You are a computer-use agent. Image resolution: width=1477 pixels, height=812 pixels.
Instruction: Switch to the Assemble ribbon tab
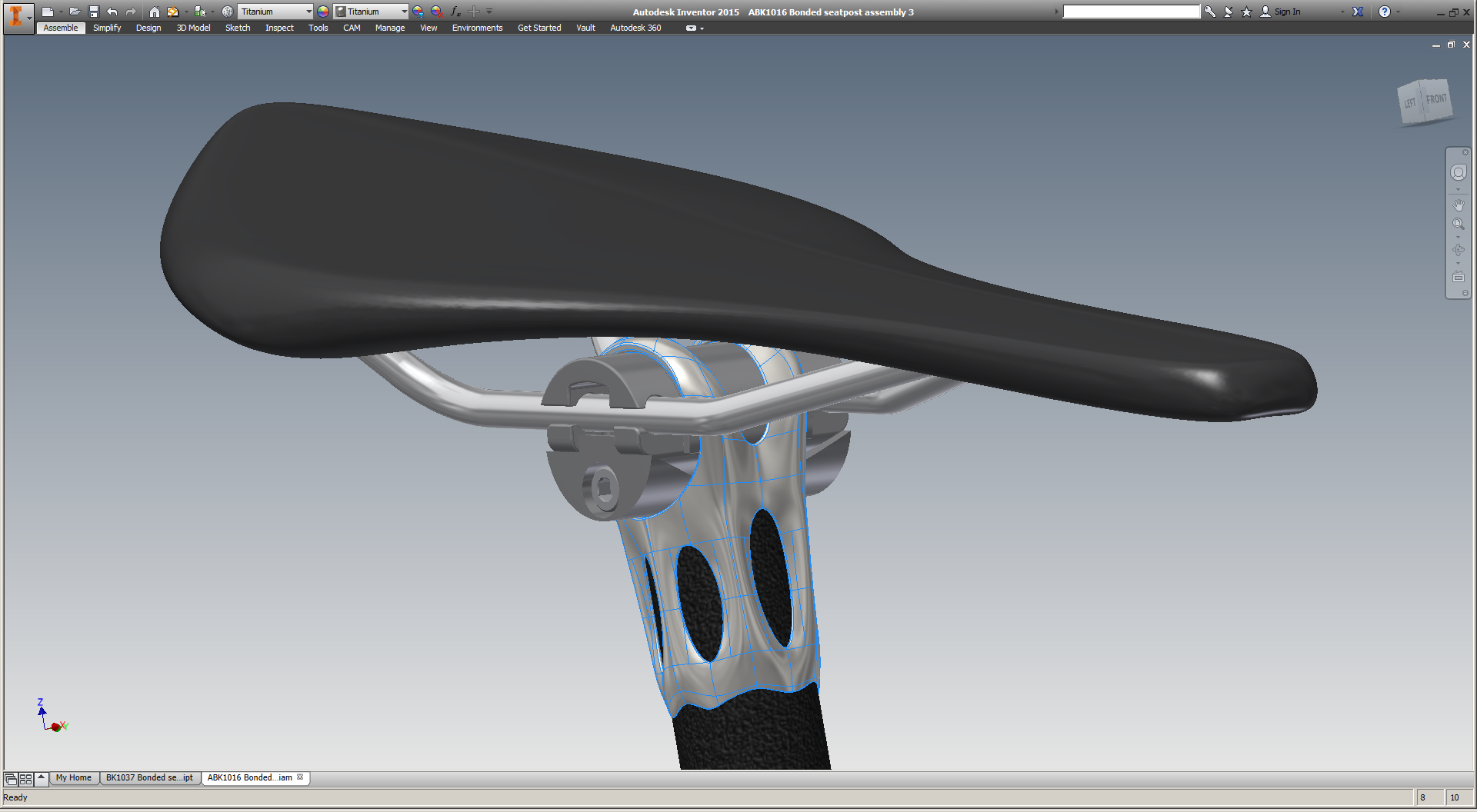point(61,28)
